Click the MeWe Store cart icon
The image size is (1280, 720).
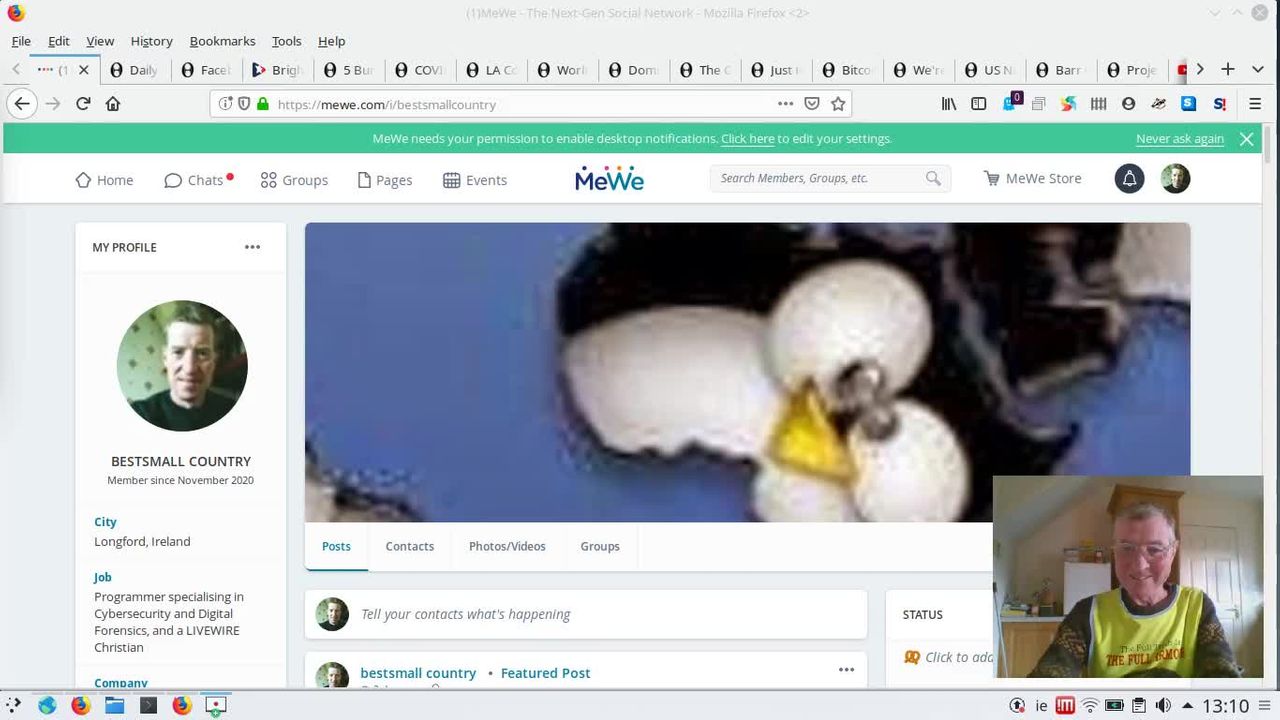coord(991,179)
